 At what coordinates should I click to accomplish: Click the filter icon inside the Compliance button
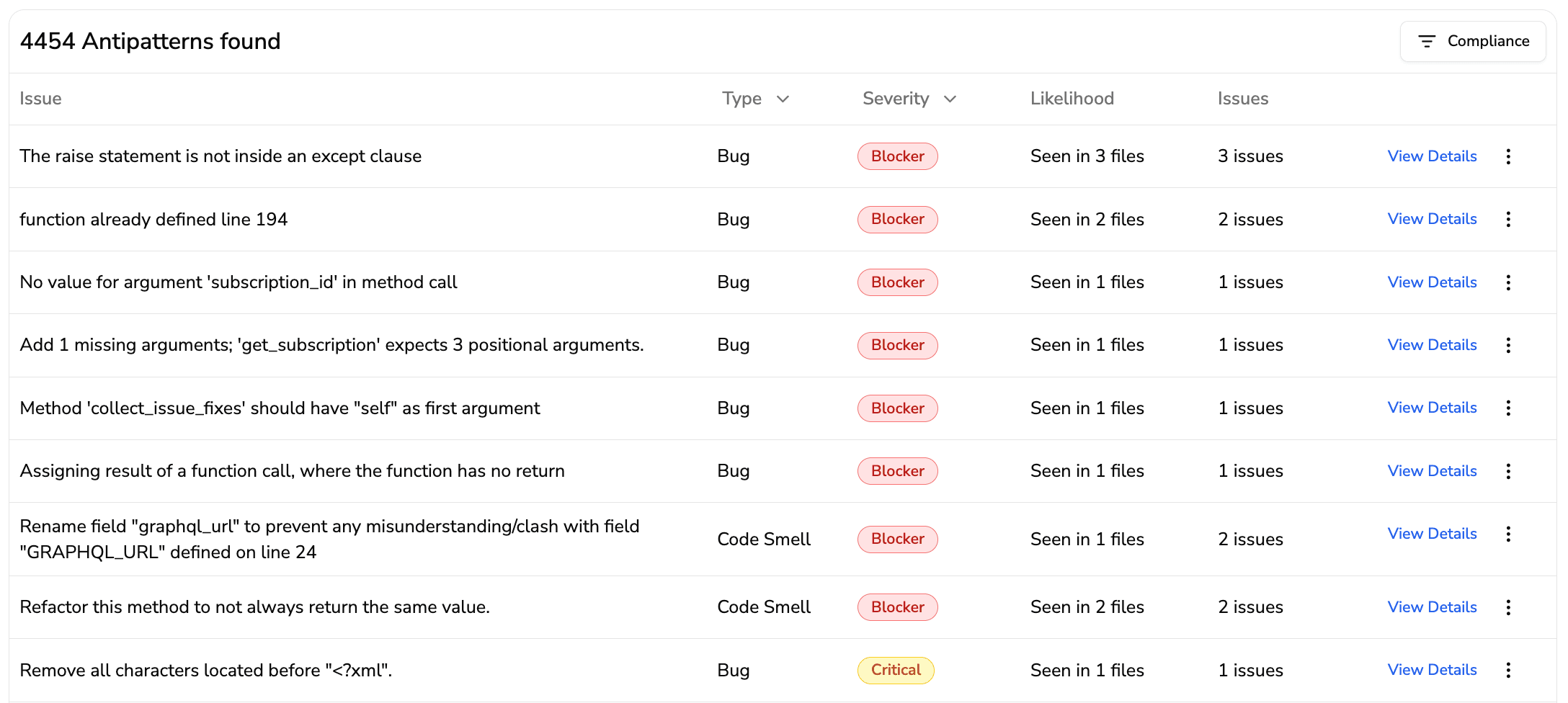(1427, 41)
